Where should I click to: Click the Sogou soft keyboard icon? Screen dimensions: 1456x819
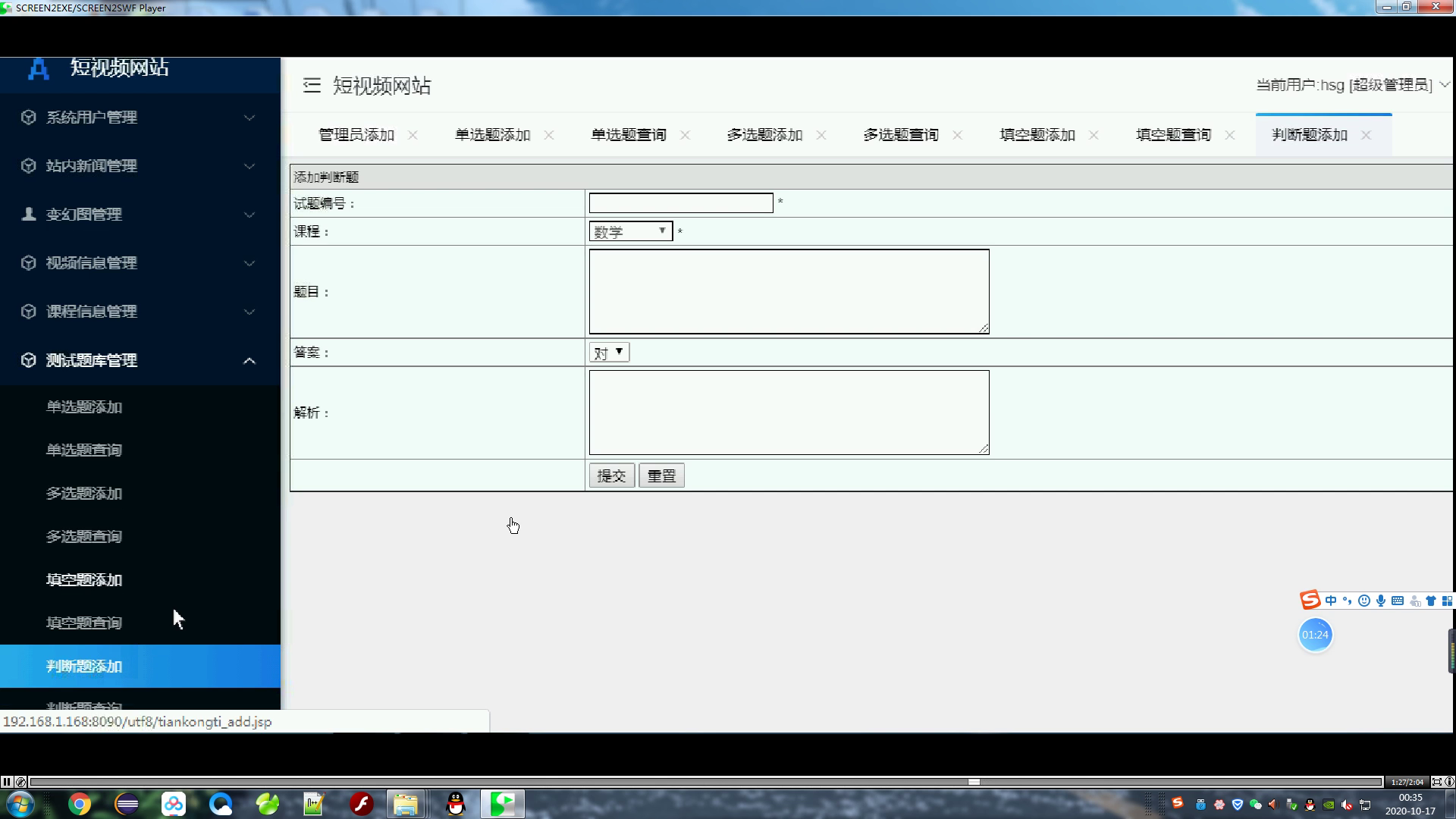(x=1398, y=601)
